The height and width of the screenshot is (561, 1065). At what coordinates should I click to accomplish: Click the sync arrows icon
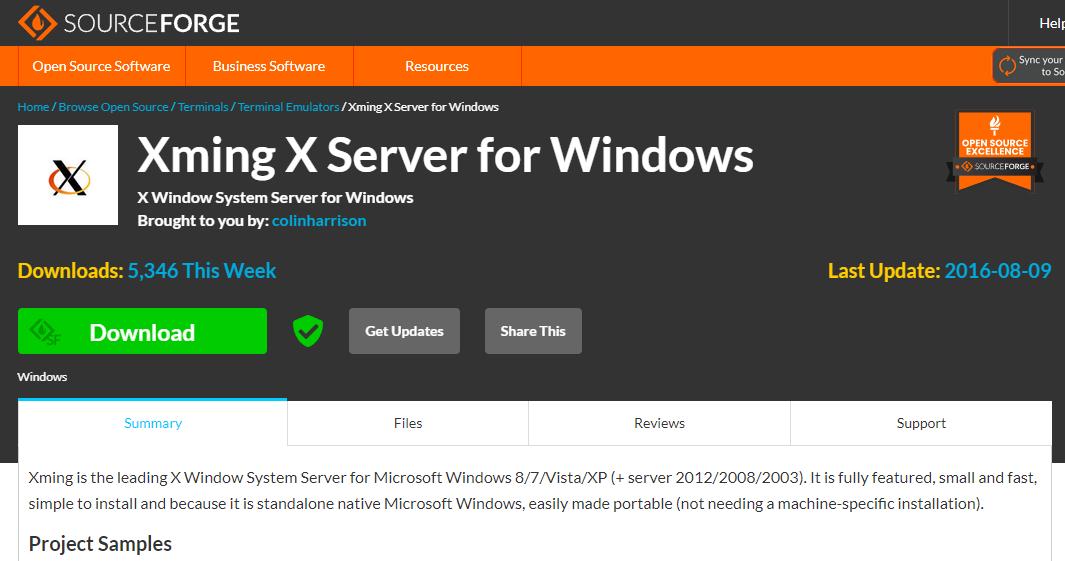point(1007,65)
